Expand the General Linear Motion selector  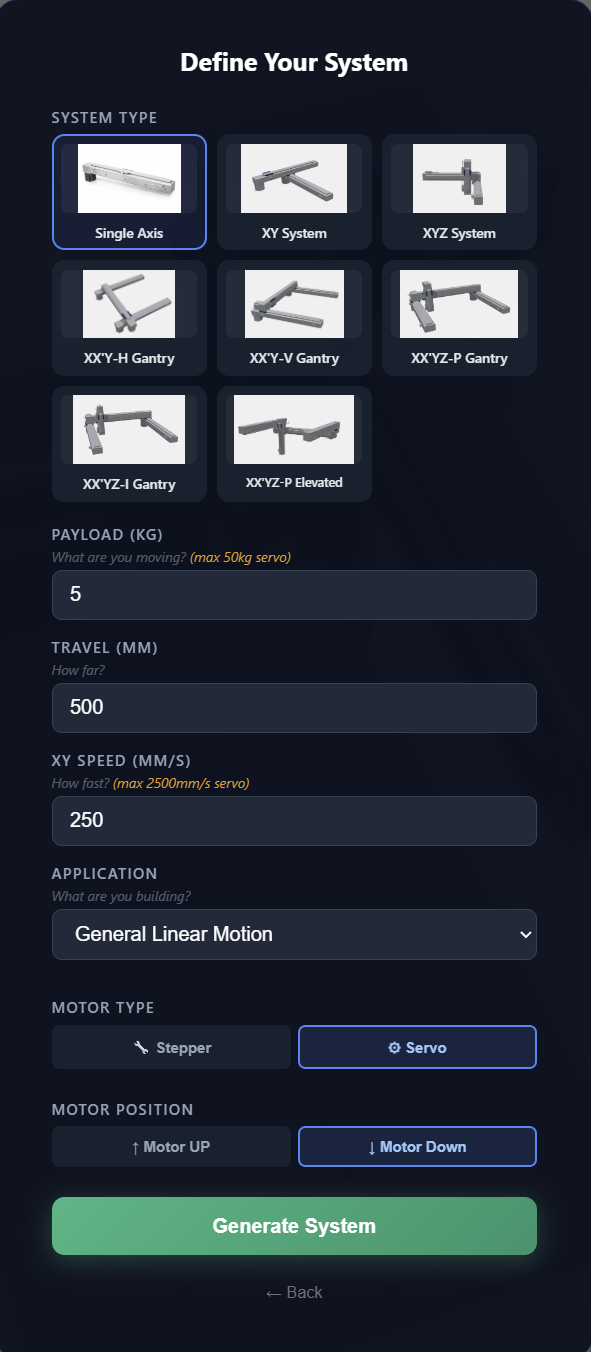(x=294, y=934)
